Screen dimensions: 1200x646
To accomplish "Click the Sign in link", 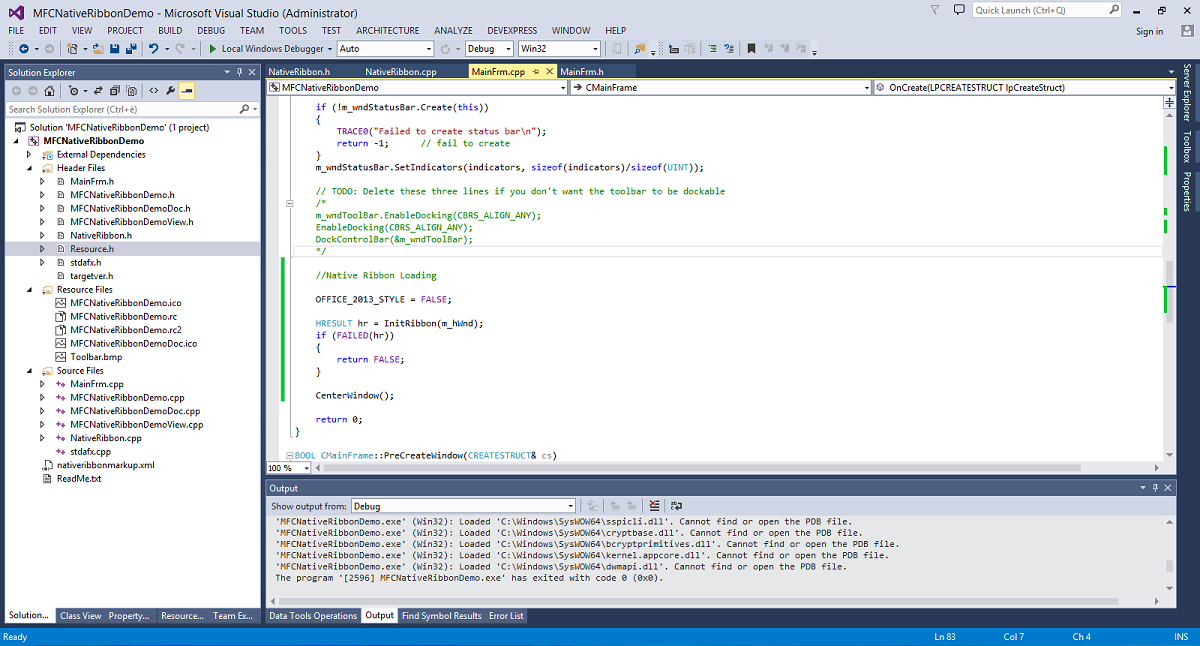I will point(1150,31).
